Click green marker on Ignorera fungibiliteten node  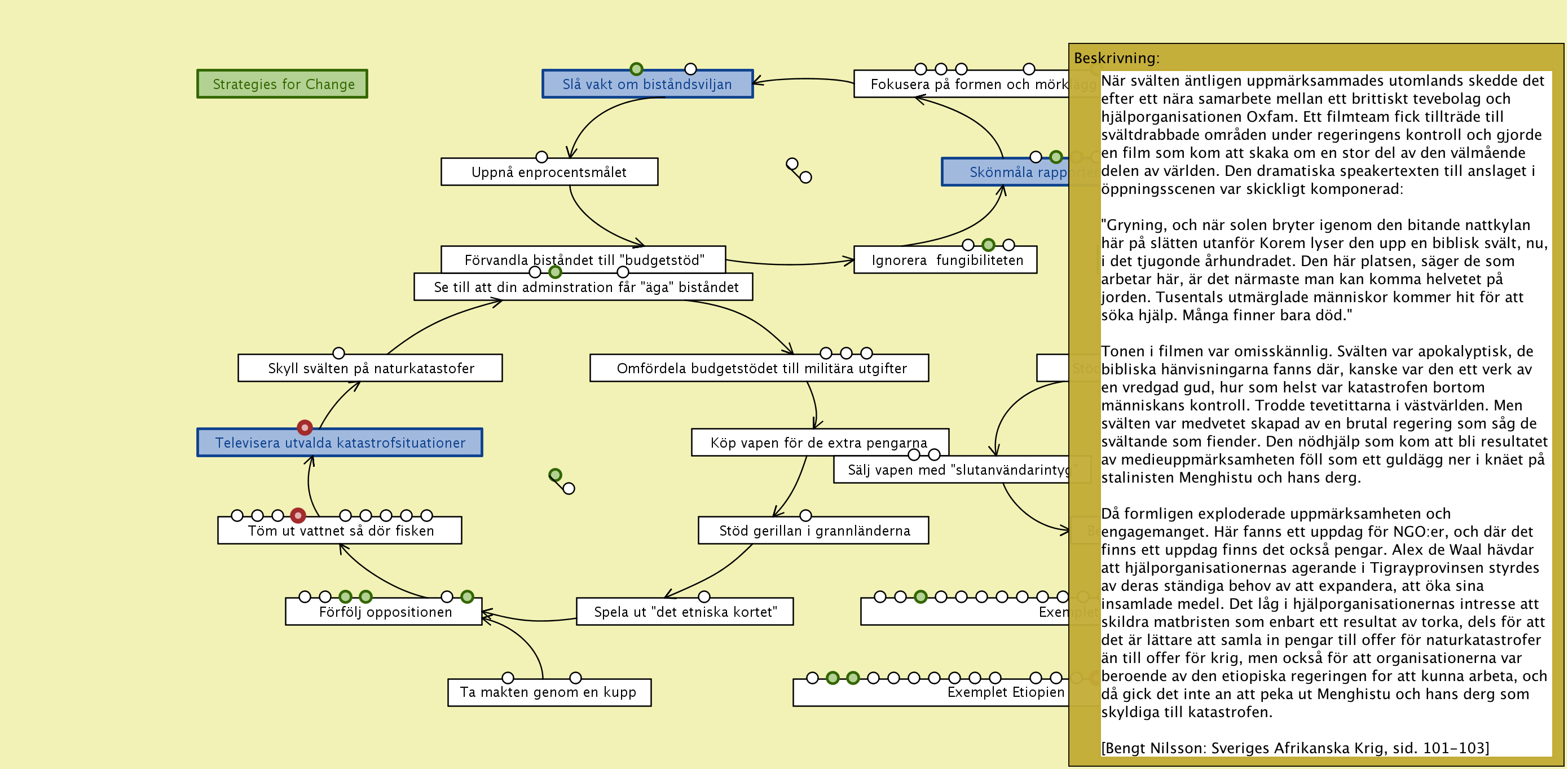click(x=989, y=245)
